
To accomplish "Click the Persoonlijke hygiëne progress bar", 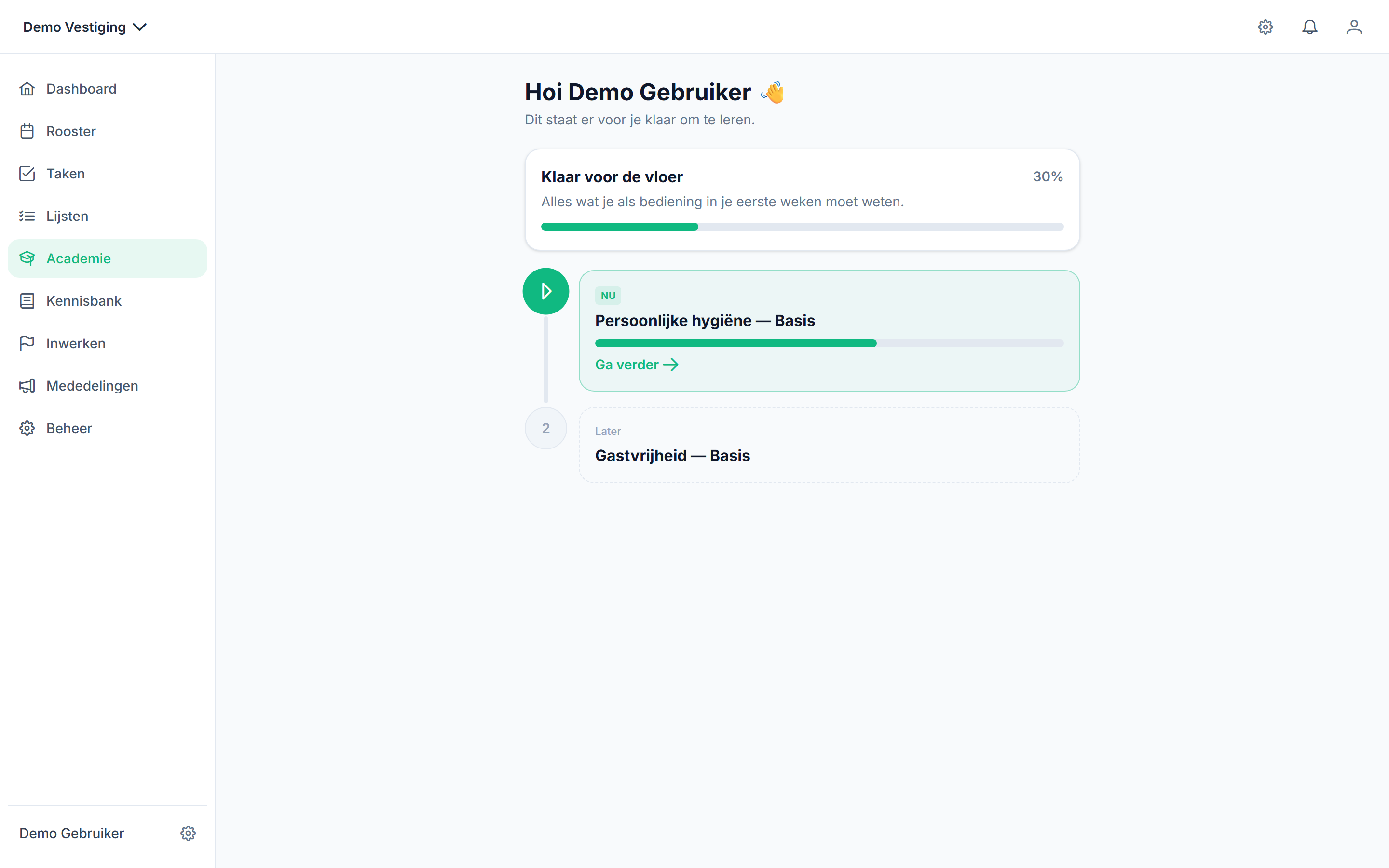I will click(x=830, y=343).
